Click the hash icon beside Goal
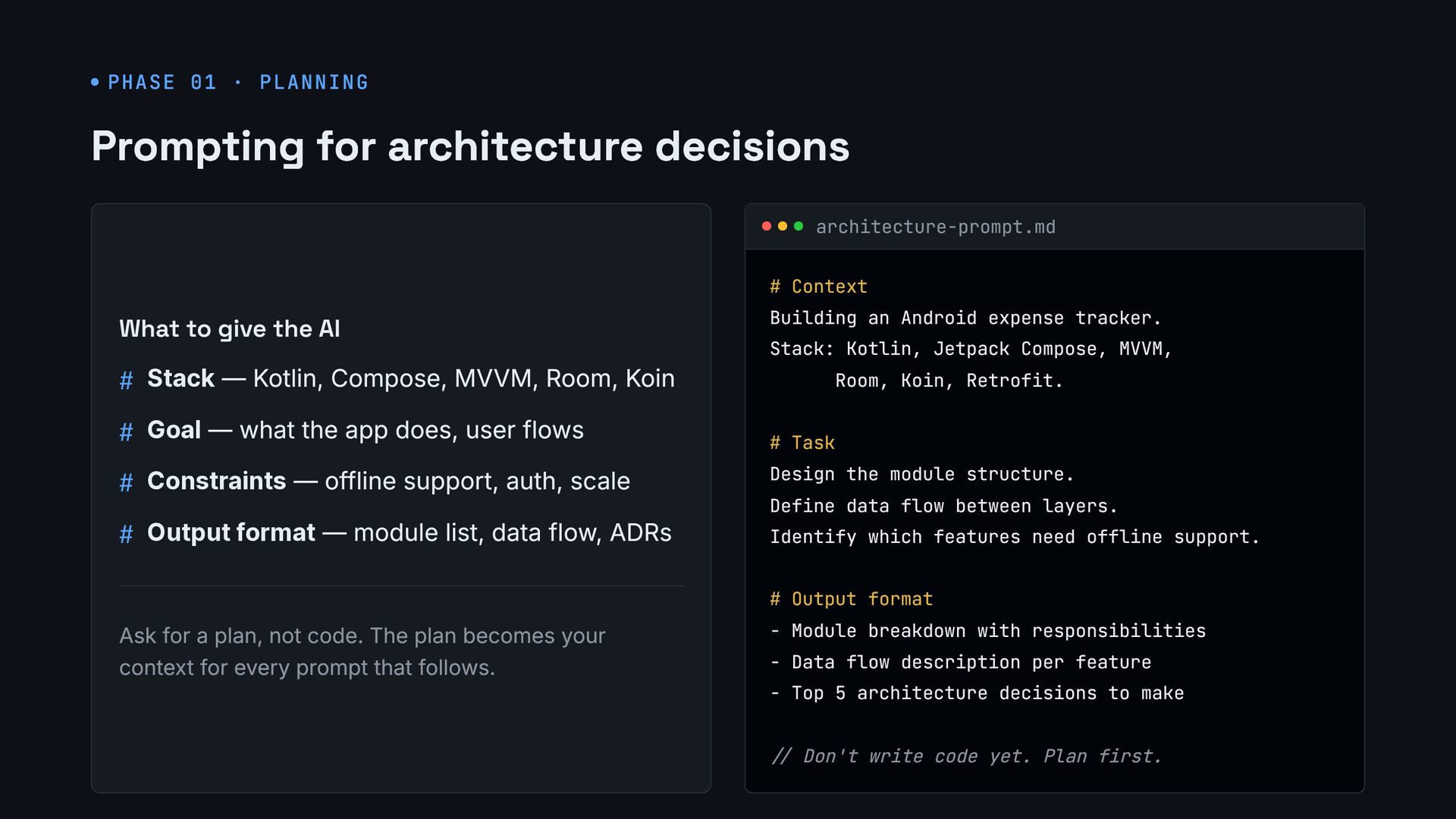 tap(127, 431)
